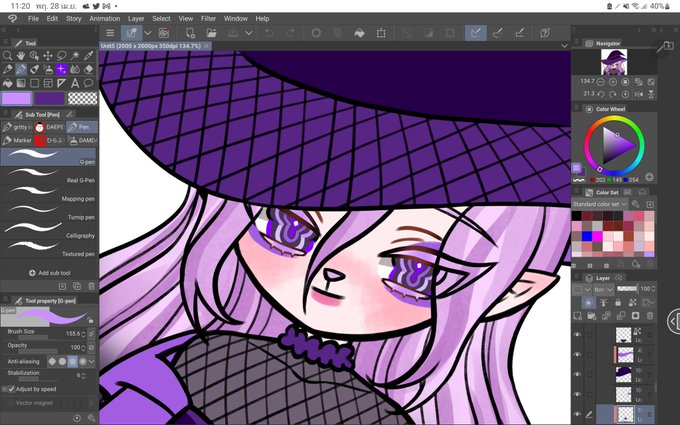Select the Gradient tool
The width and height of the screenshot is (680, 425).
click(21, 83)
